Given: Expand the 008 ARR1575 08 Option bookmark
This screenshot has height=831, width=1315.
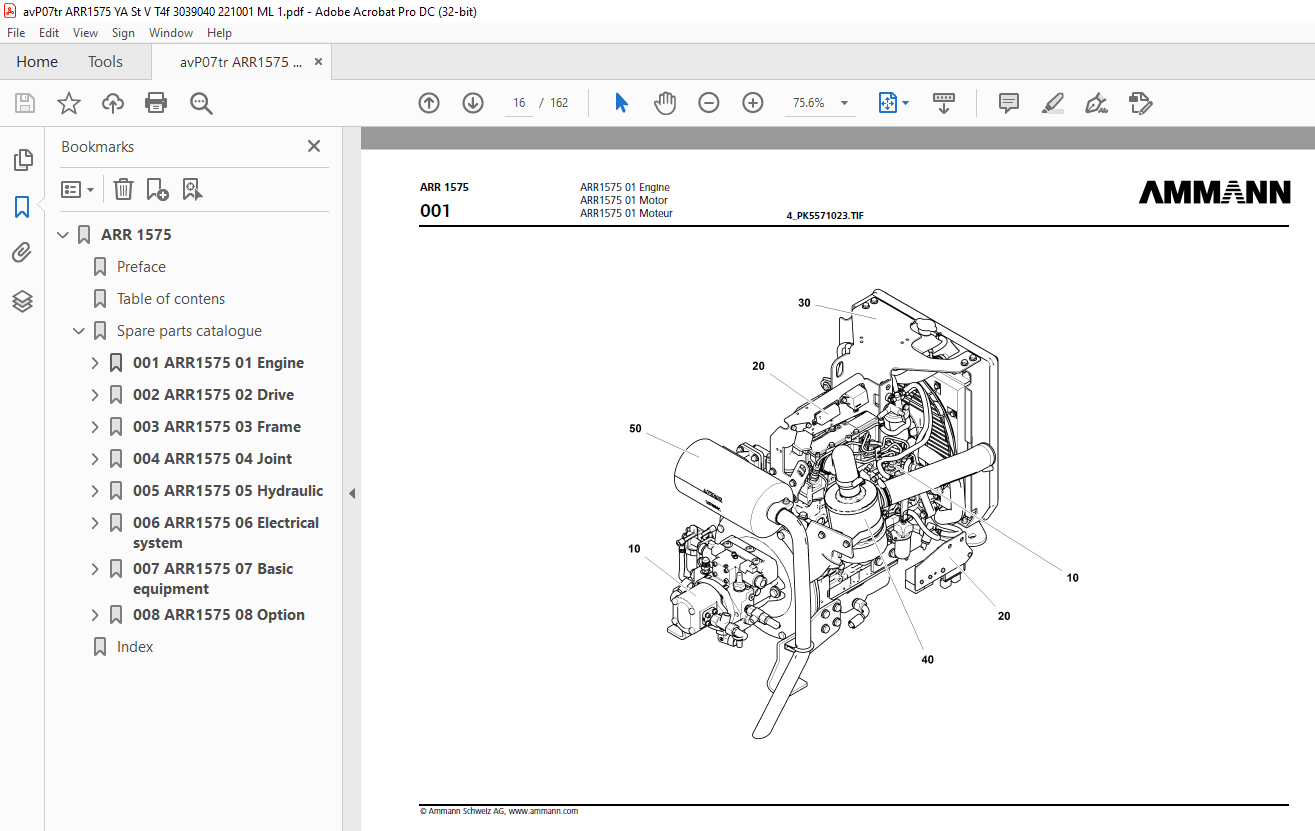Looking at the screenshot, I should point(95,615).
